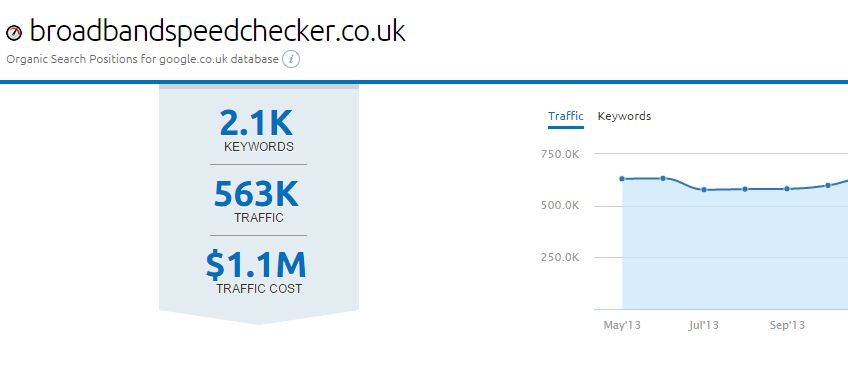
Task: Click the 2.1K keywords figure
Action: tap(256, 123)
